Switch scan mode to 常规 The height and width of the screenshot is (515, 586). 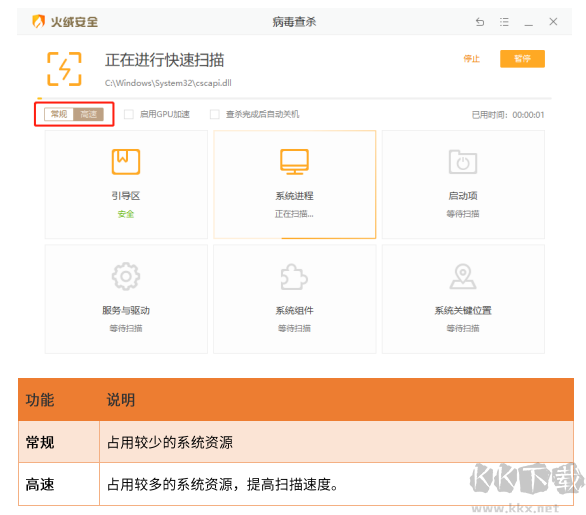[x=59, y=114]
